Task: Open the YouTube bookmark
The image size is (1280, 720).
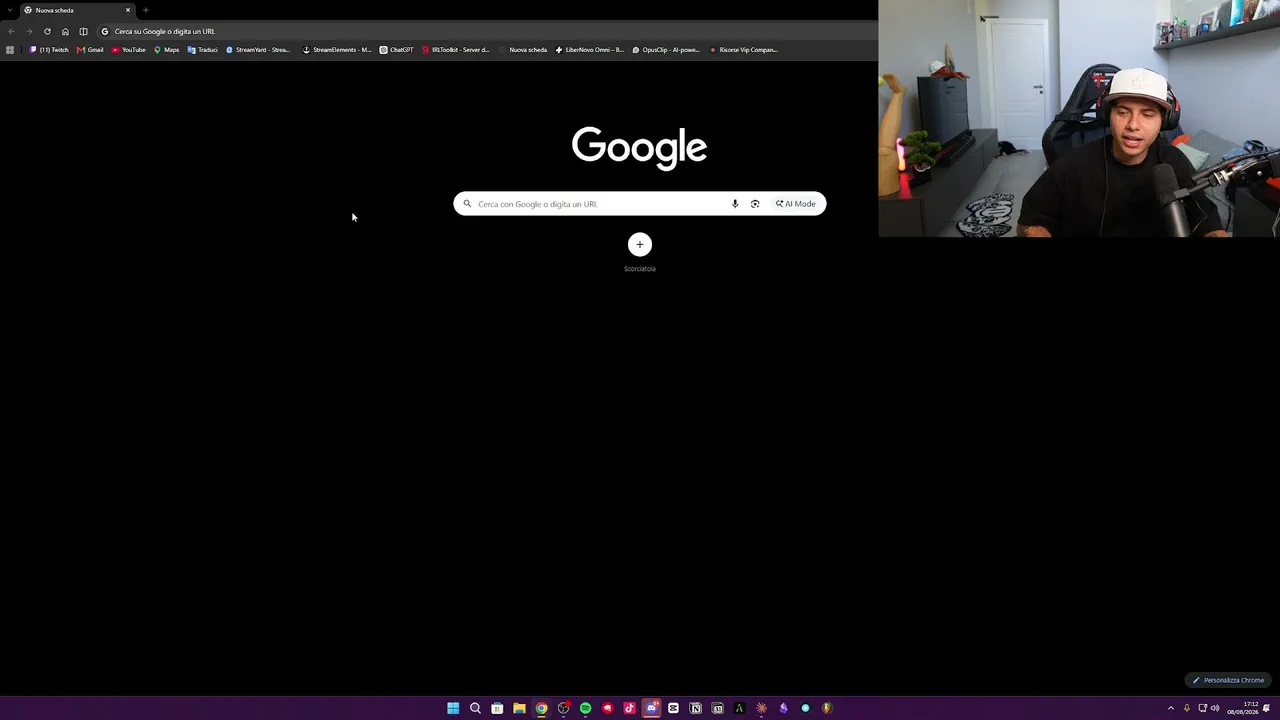Action: [x=129, y=50]
